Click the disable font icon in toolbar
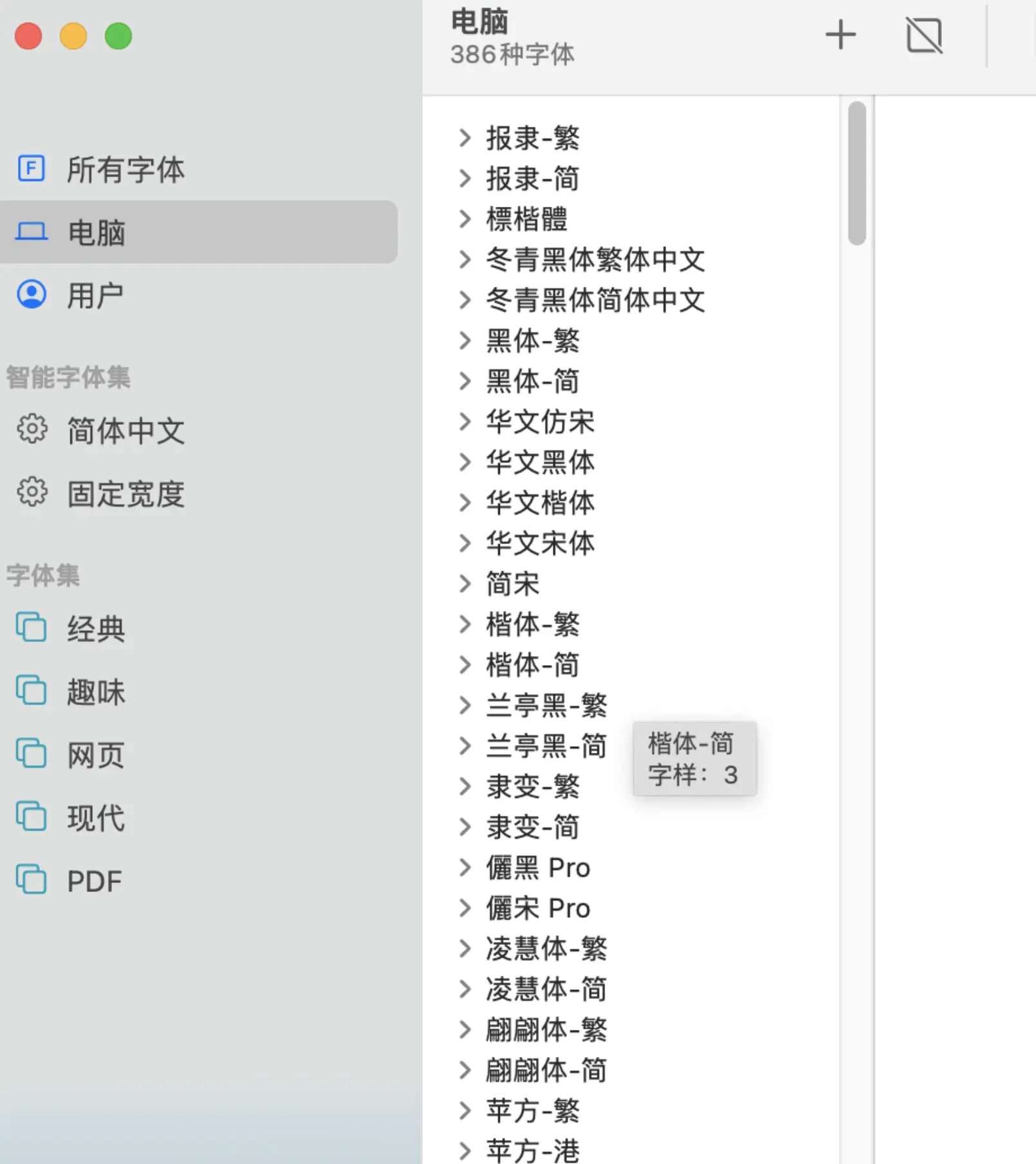Image resolution: width=1036 pixels, height=1164 pixels. pyautogui.click(x=924, y=35)
